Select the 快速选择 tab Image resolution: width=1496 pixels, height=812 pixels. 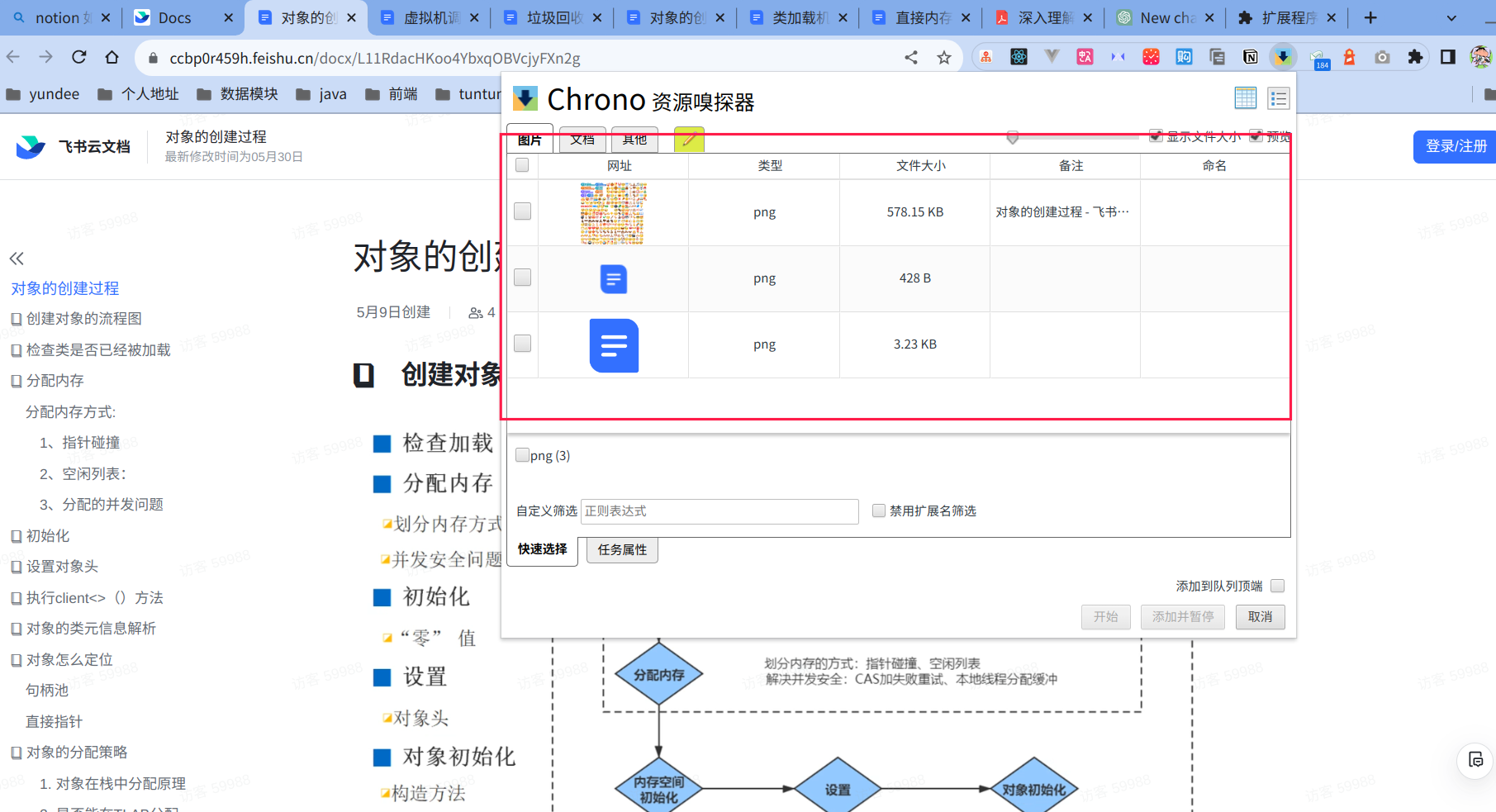coord(543,549)
